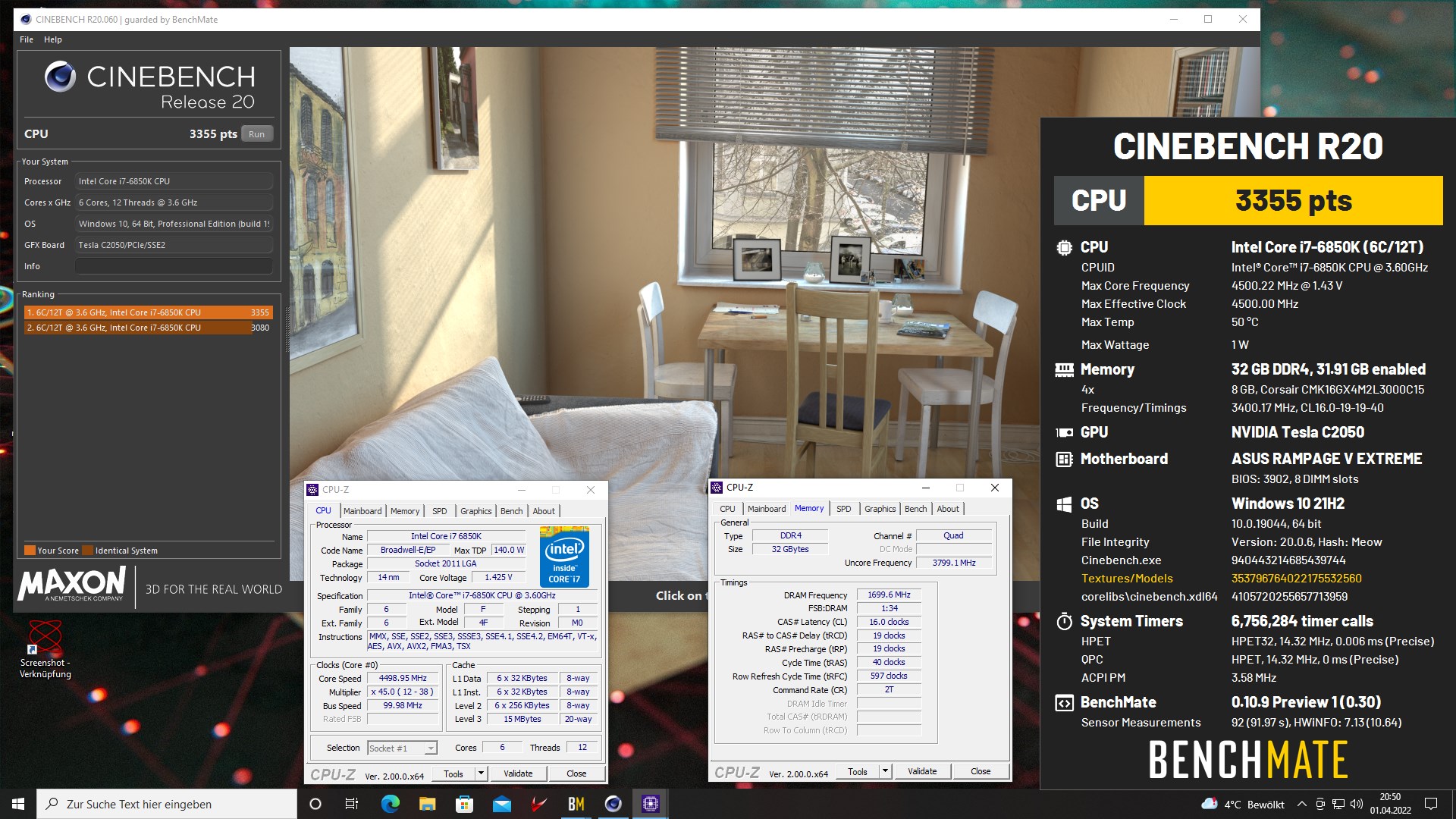Click Validate in right CPU-Z window
1456x819 pixels.
(922, 771)
